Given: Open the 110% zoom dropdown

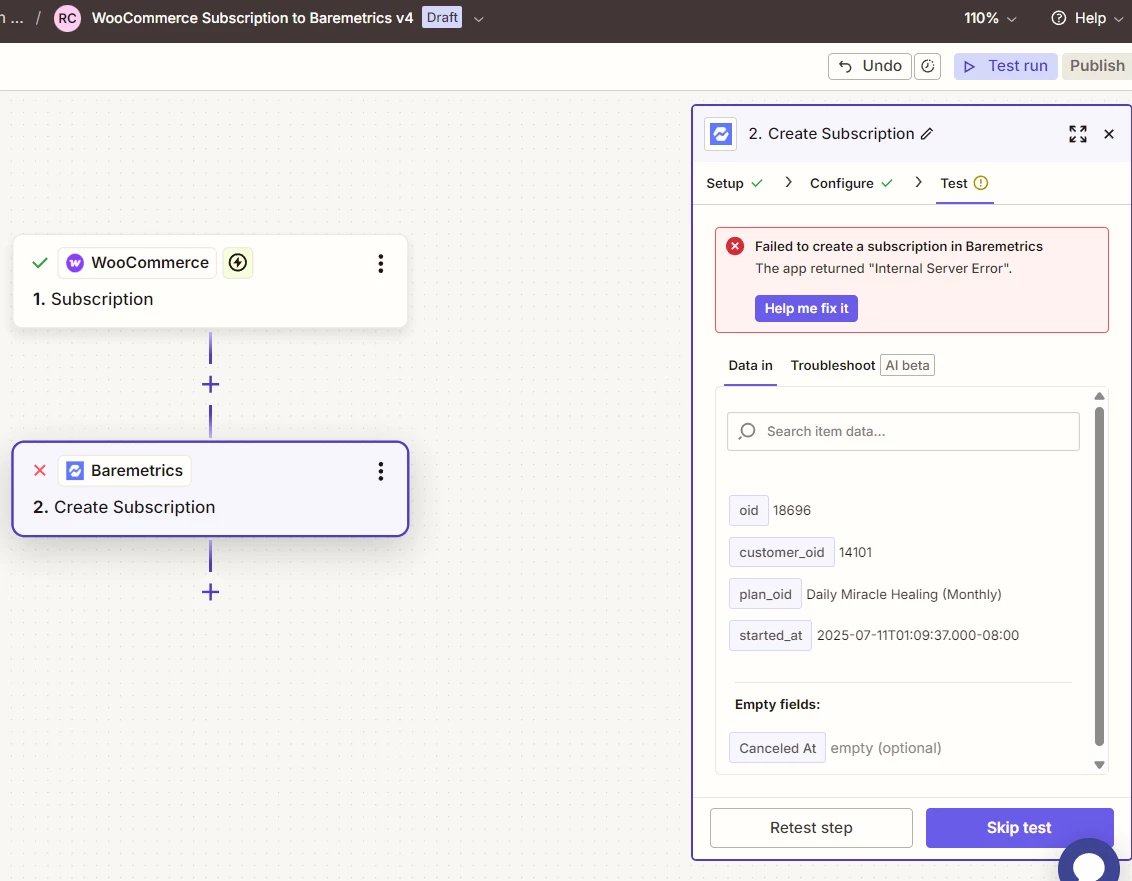Looking at the screenshot, I should point(990,18).
